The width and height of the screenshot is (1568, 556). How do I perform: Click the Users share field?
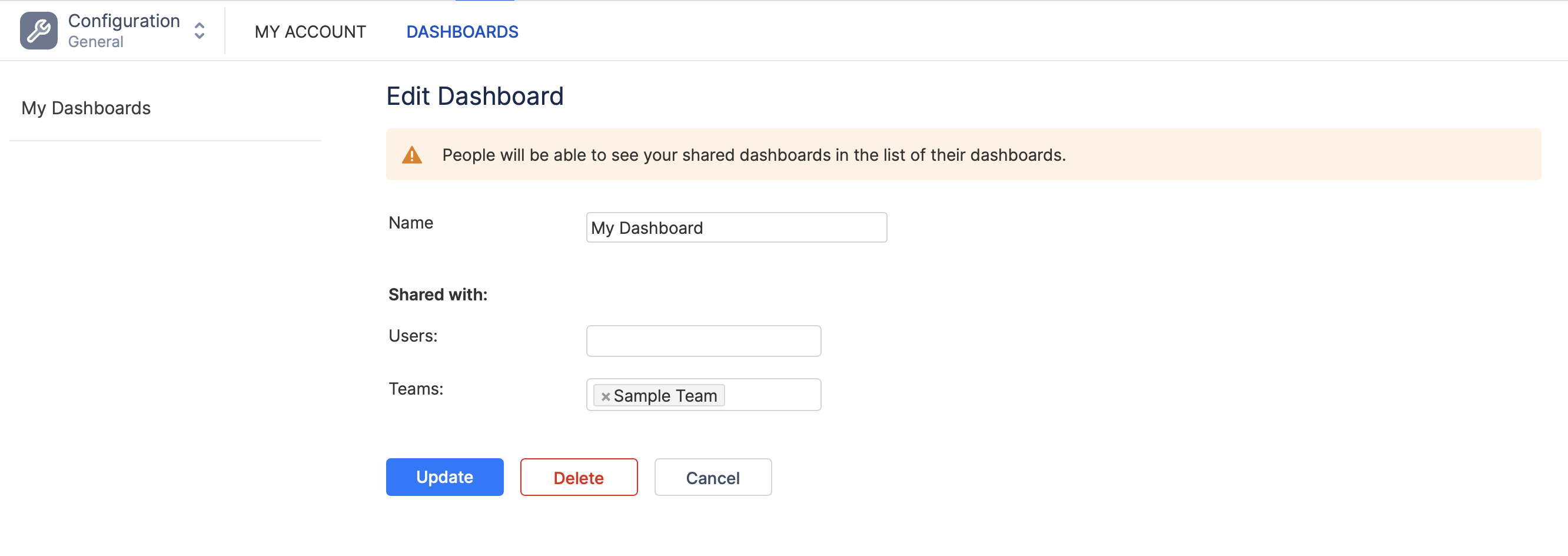coord(703,341)
